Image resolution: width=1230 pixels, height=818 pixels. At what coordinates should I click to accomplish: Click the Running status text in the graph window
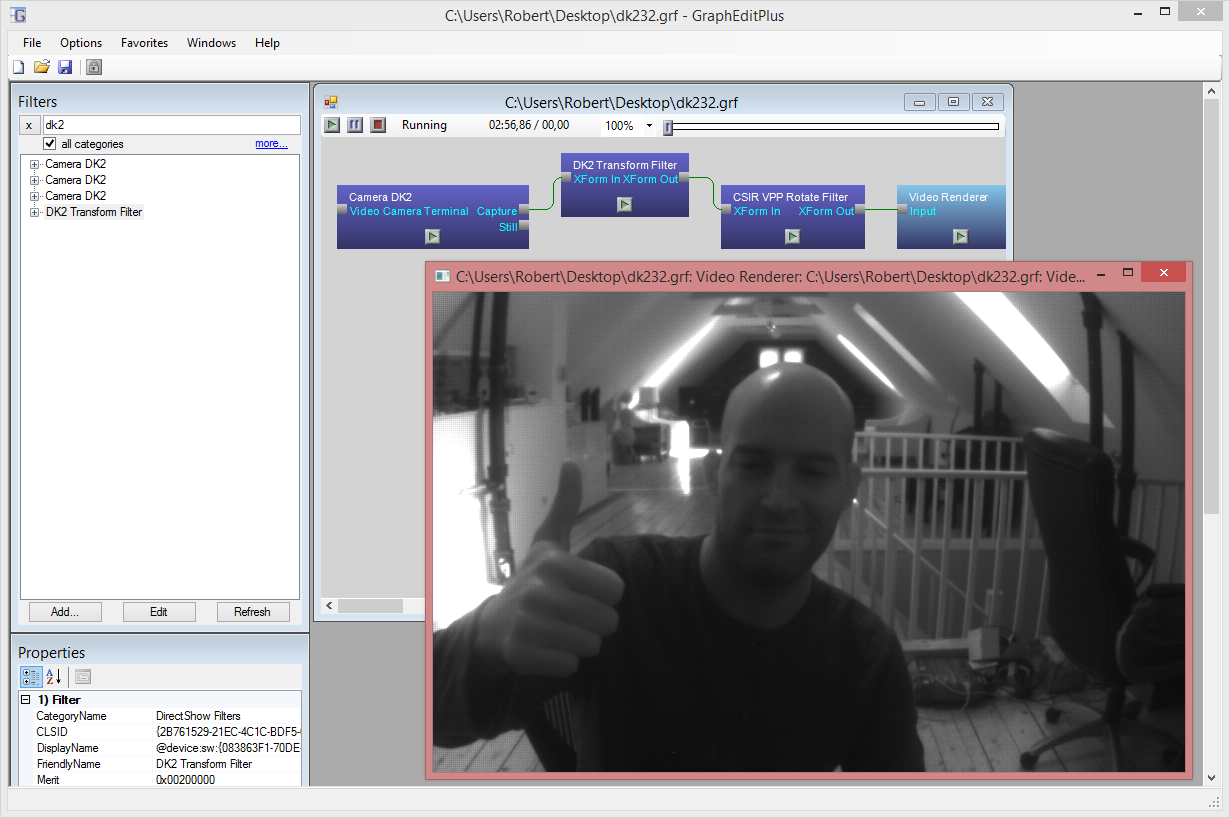[x=424, y=125]
